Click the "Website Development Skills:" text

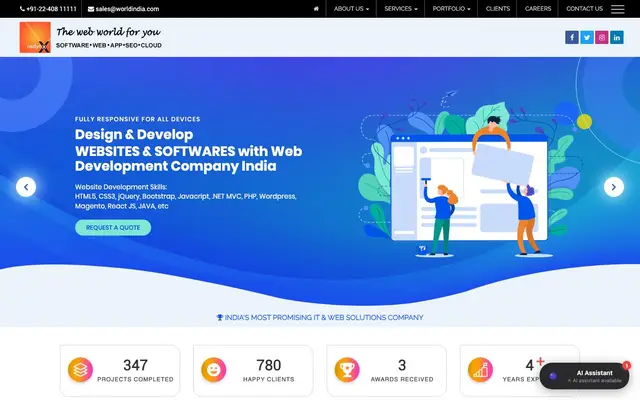(x=121, y=187)
